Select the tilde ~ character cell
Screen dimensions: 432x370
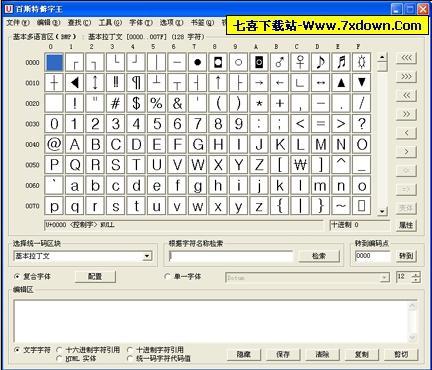(x=341, y=206)
